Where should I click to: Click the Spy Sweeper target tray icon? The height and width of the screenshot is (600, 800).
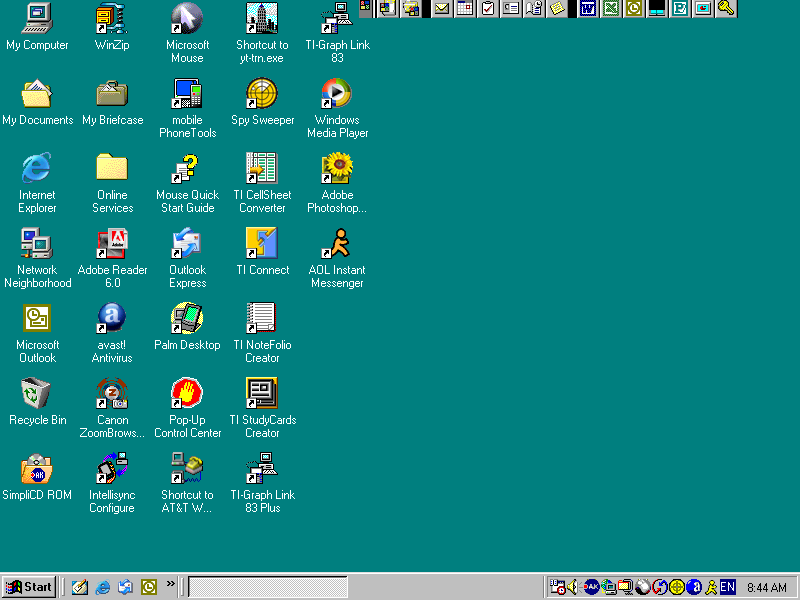tap(677, 587)
